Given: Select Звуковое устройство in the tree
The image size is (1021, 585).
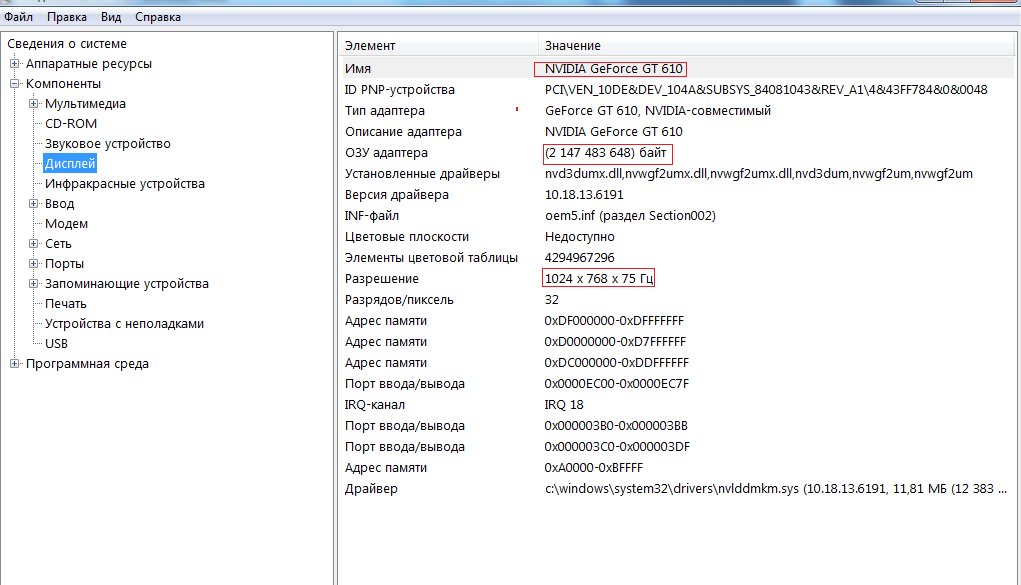Looking at the screenshot, I should click(108, 144).
